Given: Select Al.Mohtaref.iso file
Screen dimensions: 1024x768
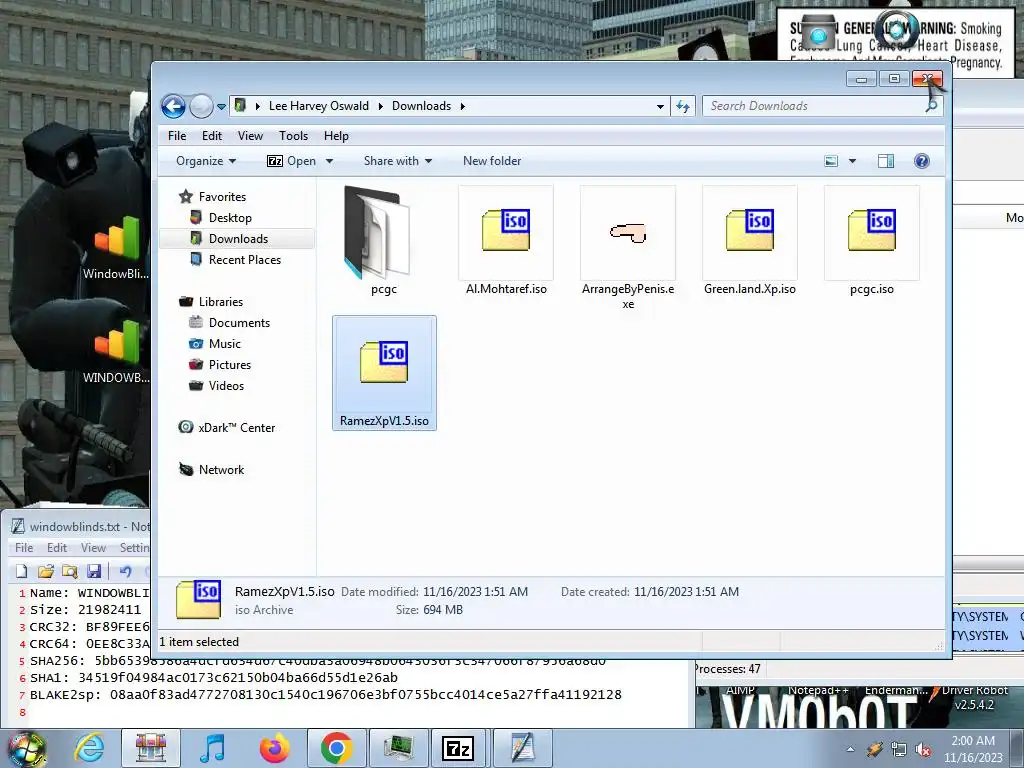Looking at the screenshot, I should 506,242.
